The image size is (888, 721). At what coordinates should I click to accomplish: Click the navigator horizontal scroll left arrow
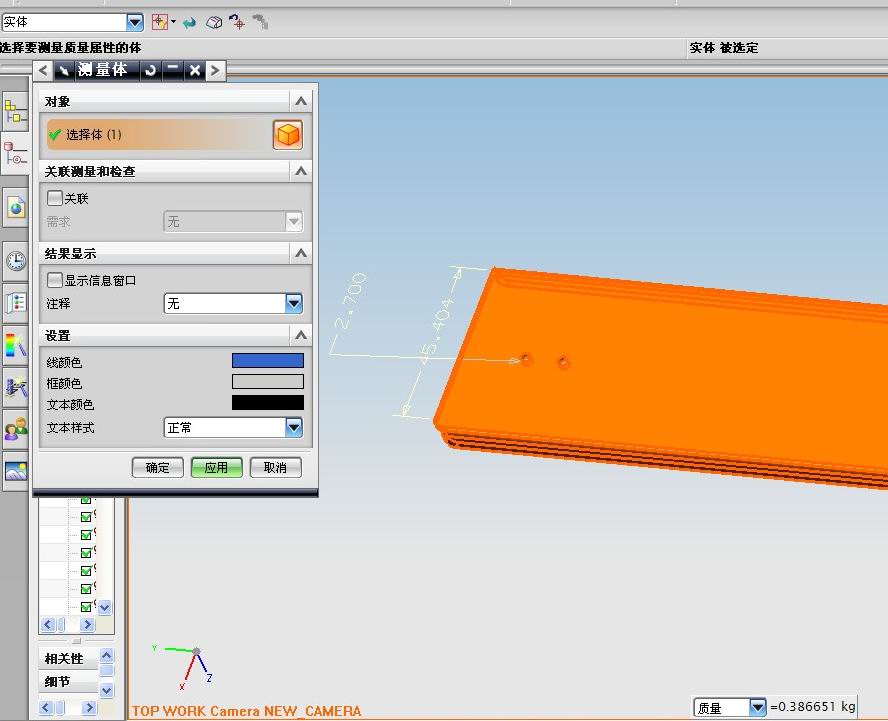tap(47, 625)
